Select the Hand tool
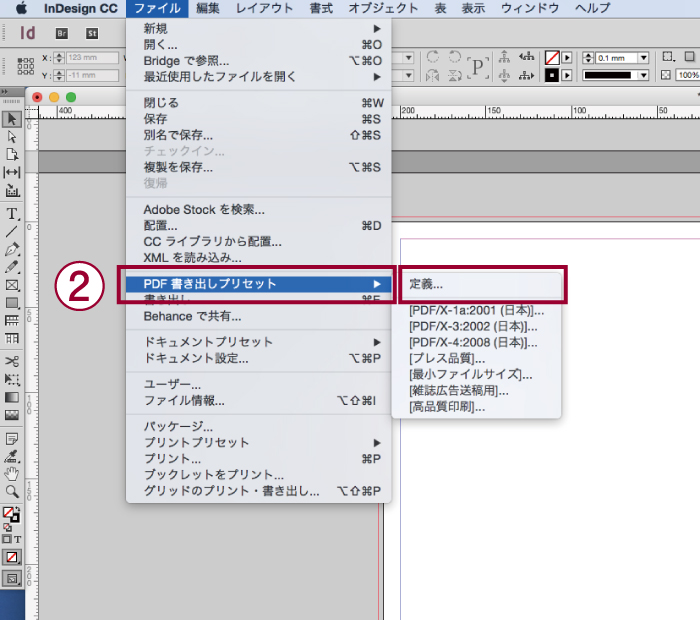Screen dimensions: 700x620 [x=12, y=474]
